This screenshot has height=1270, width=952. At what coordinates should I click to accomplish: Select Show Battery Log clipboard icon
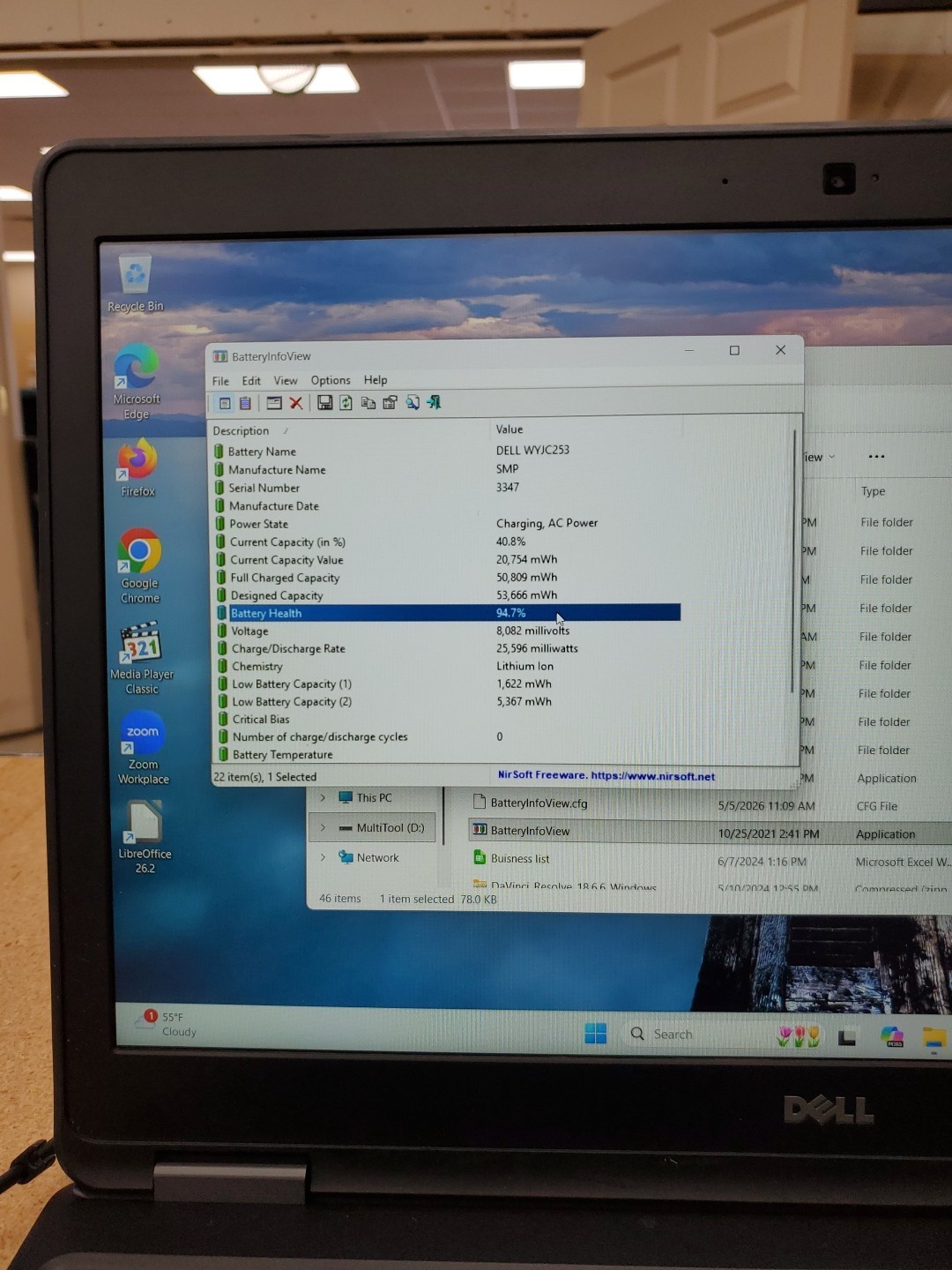(245, 403)
